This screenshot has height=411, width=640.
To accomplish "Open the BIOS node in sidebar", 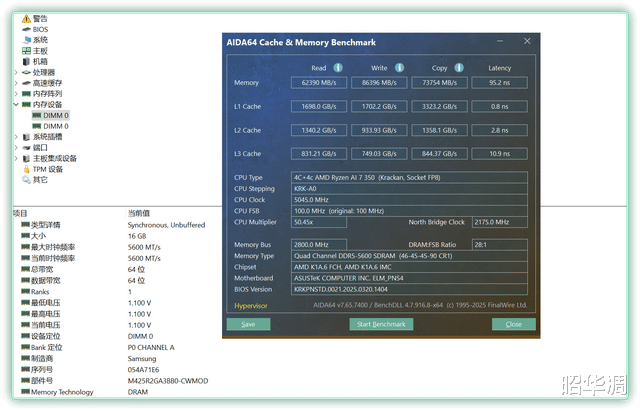I will pos(39,29).
